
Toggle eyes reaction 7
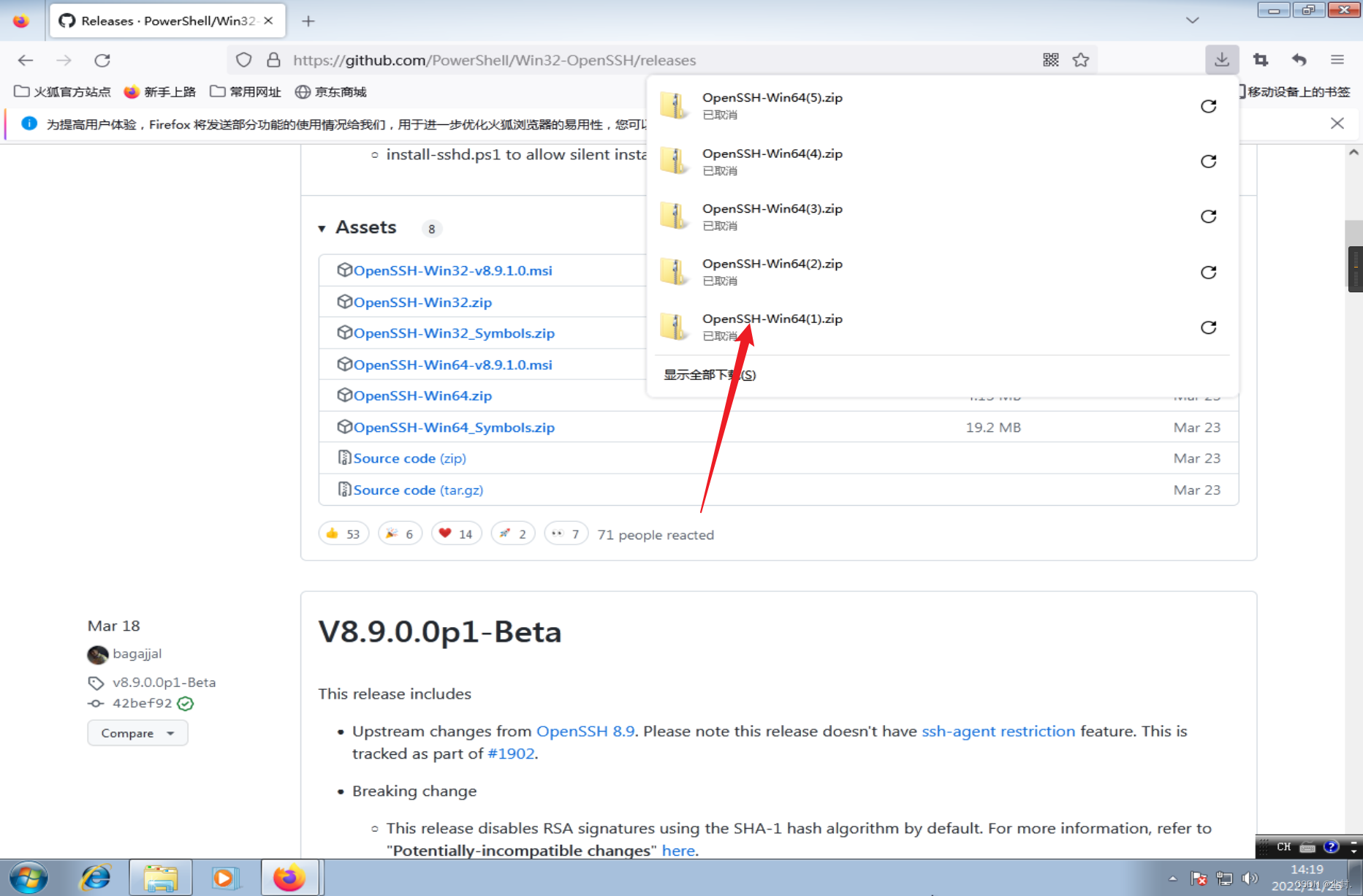point(566,534)
